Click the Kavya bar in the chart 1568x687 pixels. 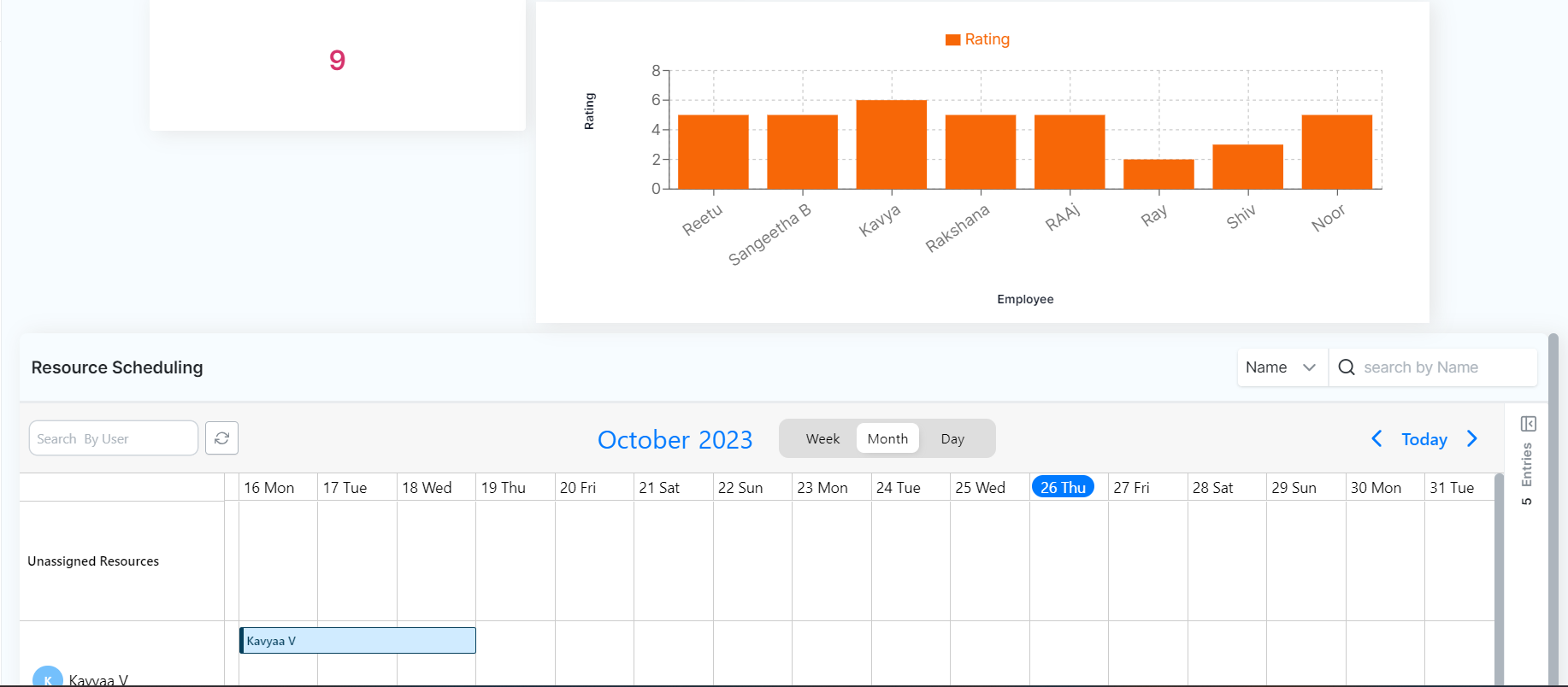pyautogui.click(x=892, y=144)
